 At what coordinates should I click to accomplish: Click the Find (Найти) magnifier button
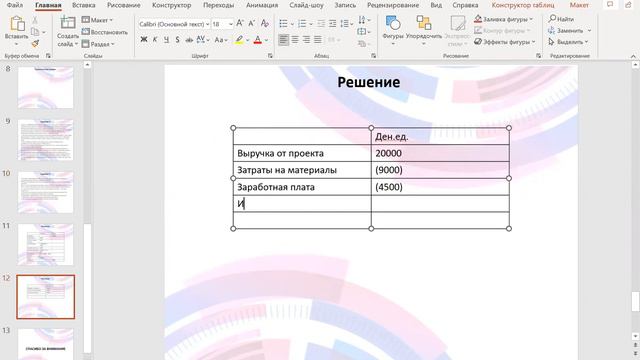[562, 19]
